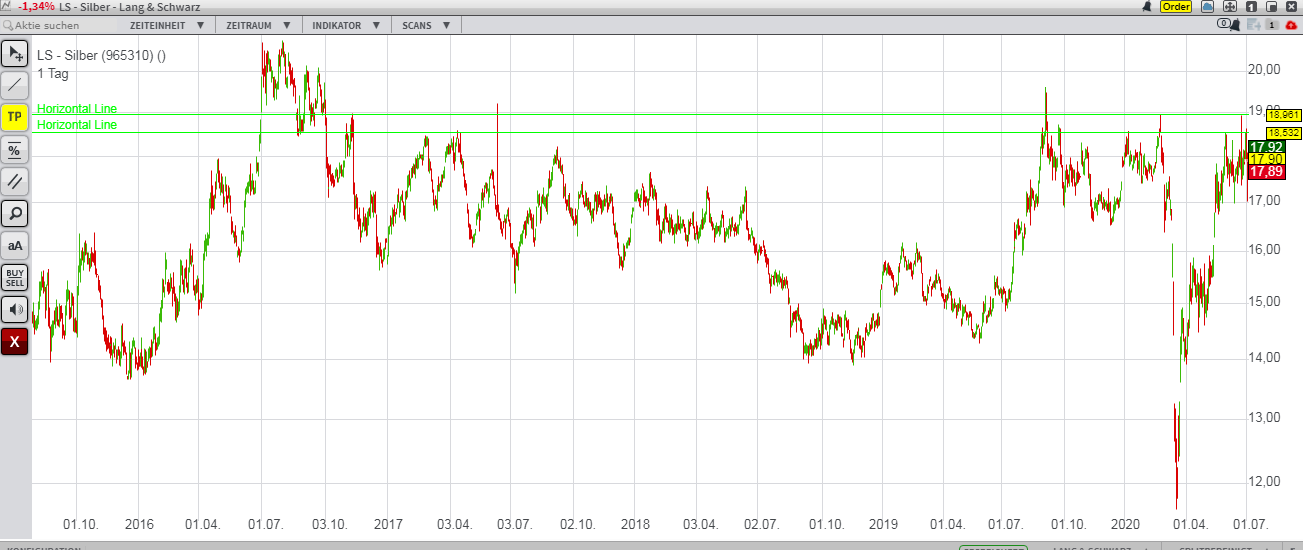The width and height of the screenshot is (1303, 550).
Task: Click the 18,961 horizontal line price tag
Action: (x=1283, y=115)
